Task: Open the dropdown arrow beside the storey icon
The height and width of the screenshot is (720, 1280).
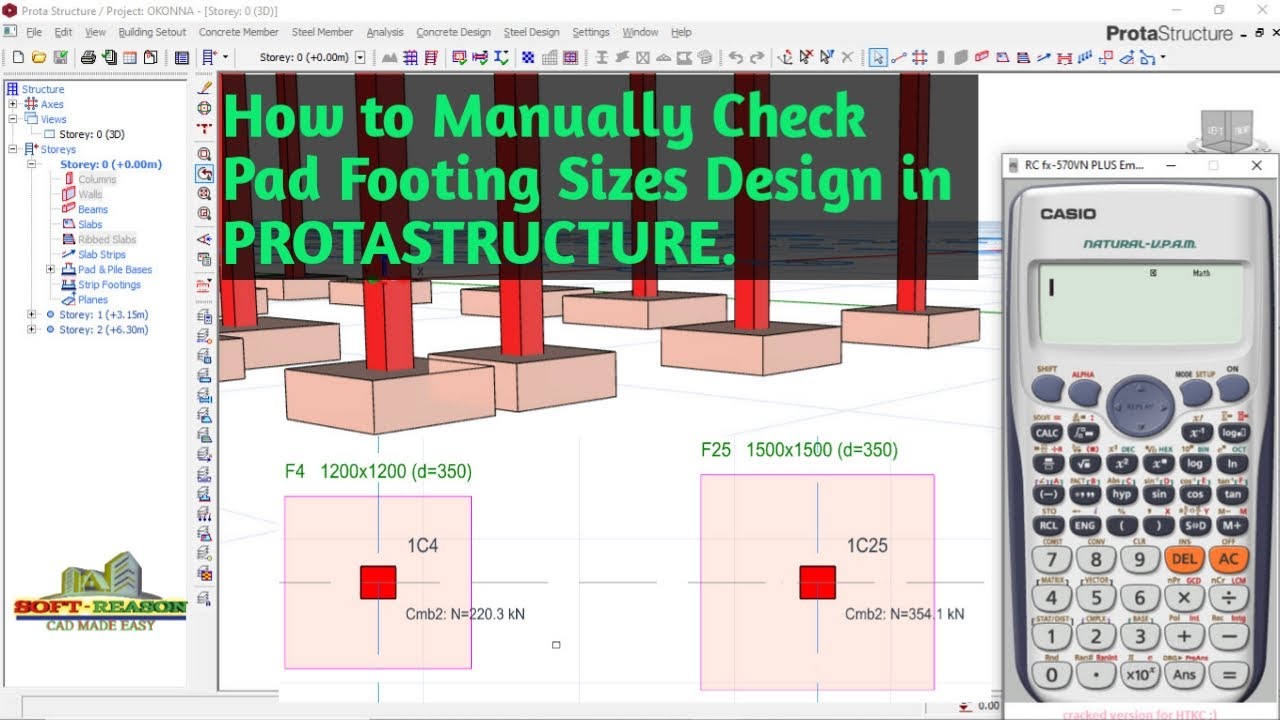Action: coord(225,58)
